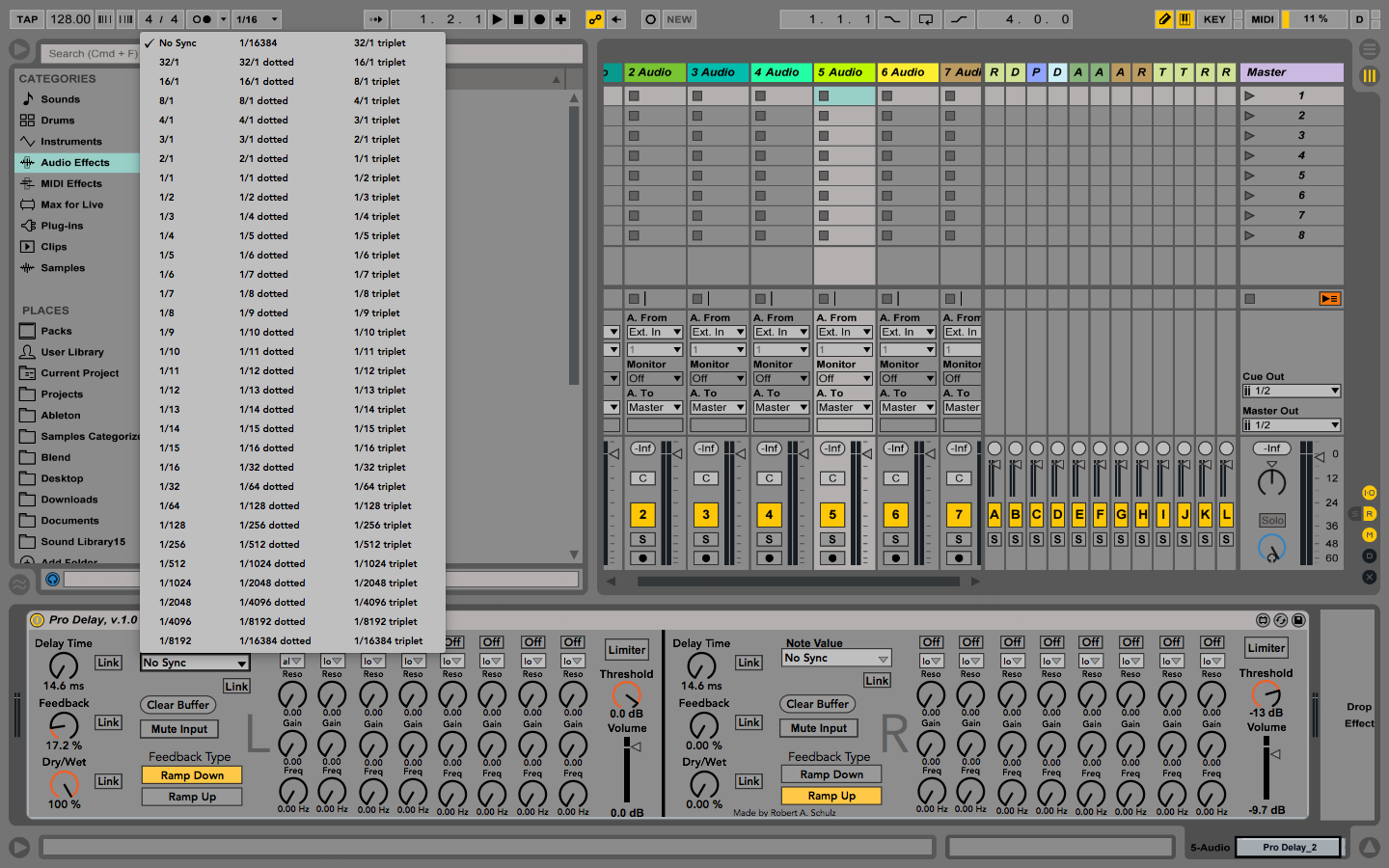Viewport: 1389px width, 868px height.
Task: Turn off the Pro Delay device activator
Action: pos(38,620)
